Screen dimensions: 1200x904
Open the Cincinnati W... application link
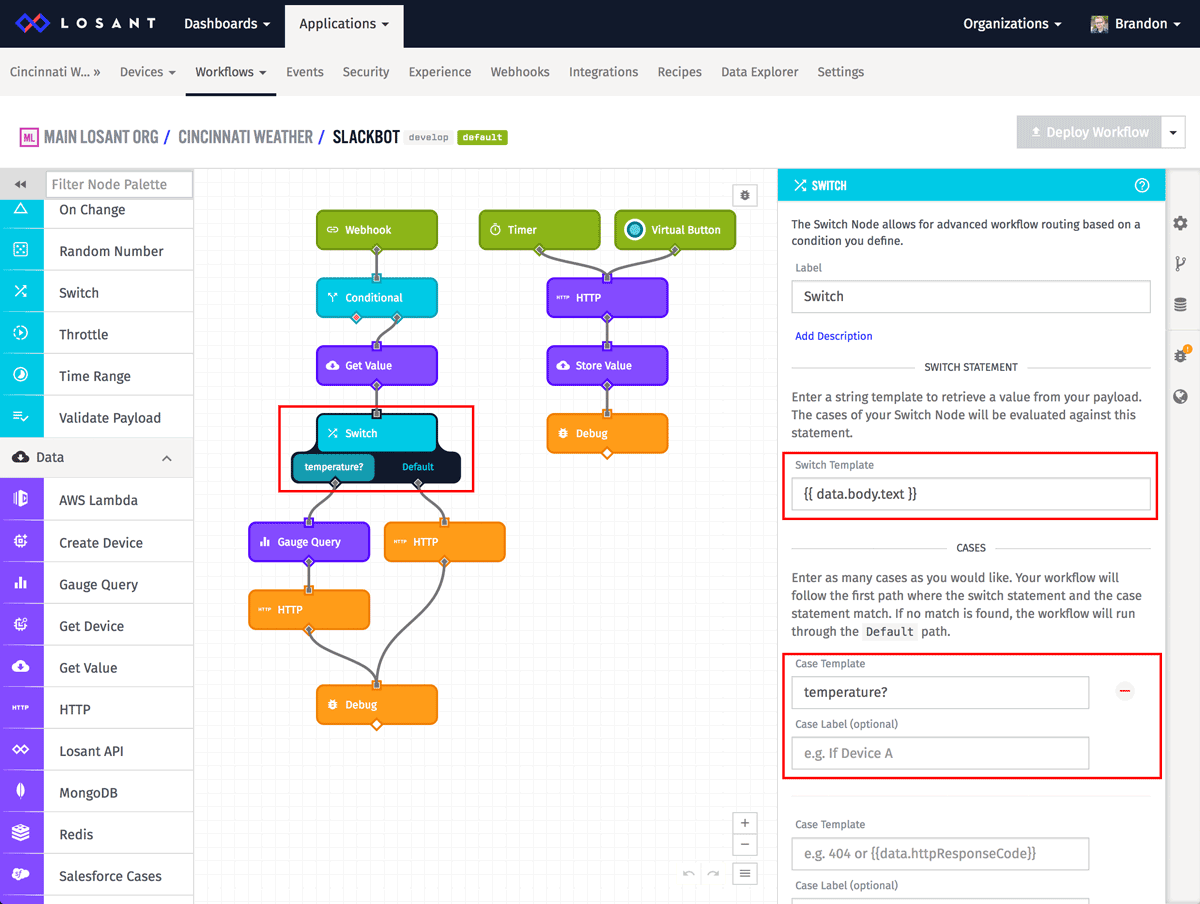(x=55, y=72)
